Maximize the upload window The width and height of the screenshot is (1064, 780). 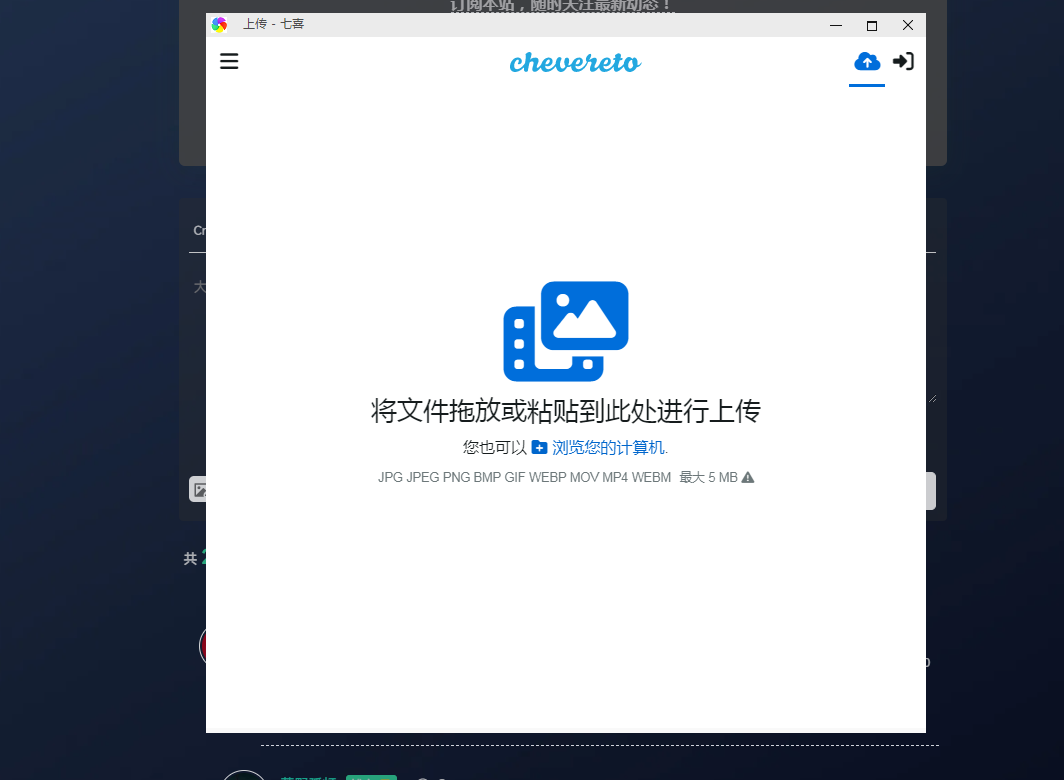click(x=872, y=25)
